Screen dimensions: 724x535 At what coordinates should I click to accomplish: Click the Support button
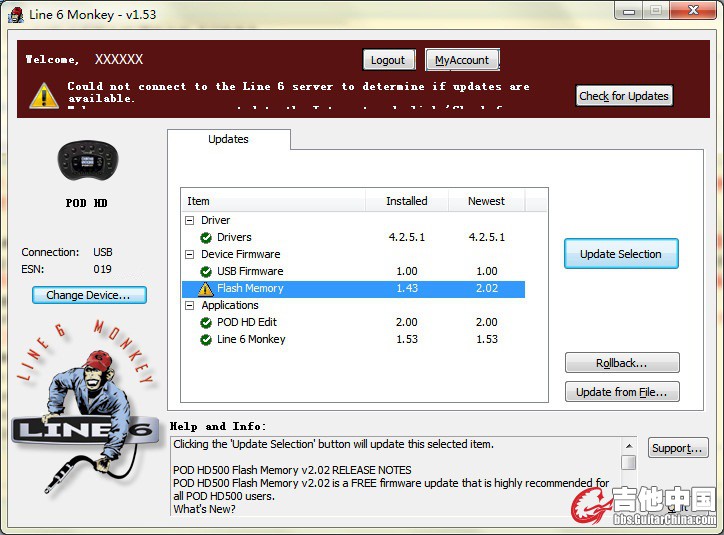[x=677, y=448]
